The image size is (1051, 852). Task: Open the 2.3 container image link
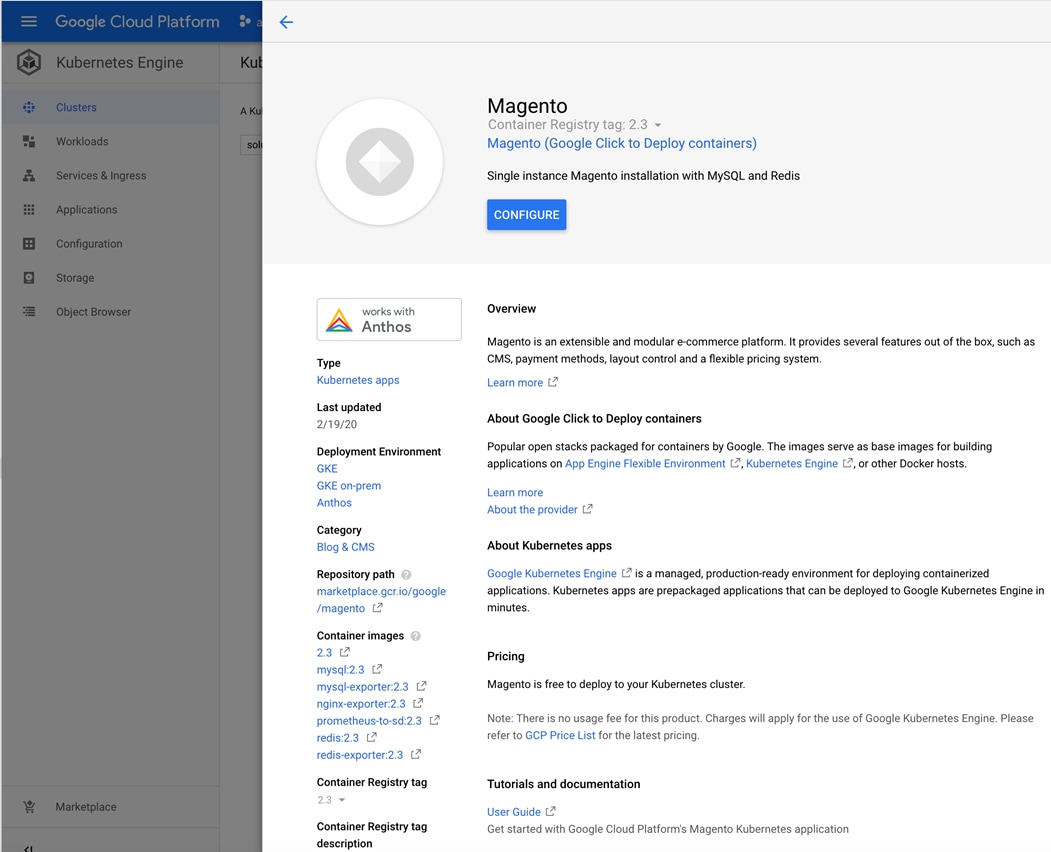coord(324,653)
